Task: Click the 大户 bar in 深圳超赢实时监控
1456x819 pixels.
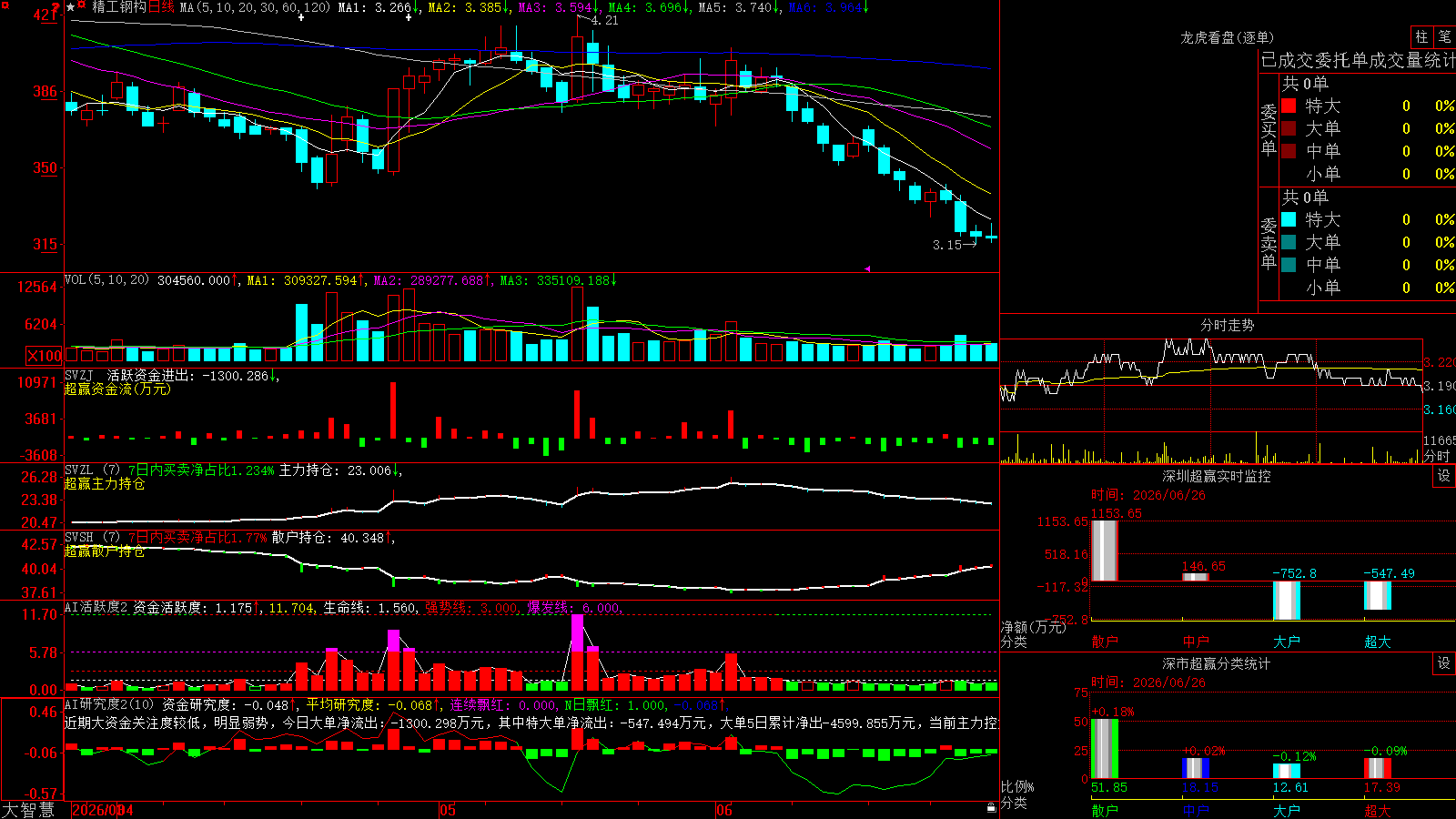Action: [x=1287, y=601]
